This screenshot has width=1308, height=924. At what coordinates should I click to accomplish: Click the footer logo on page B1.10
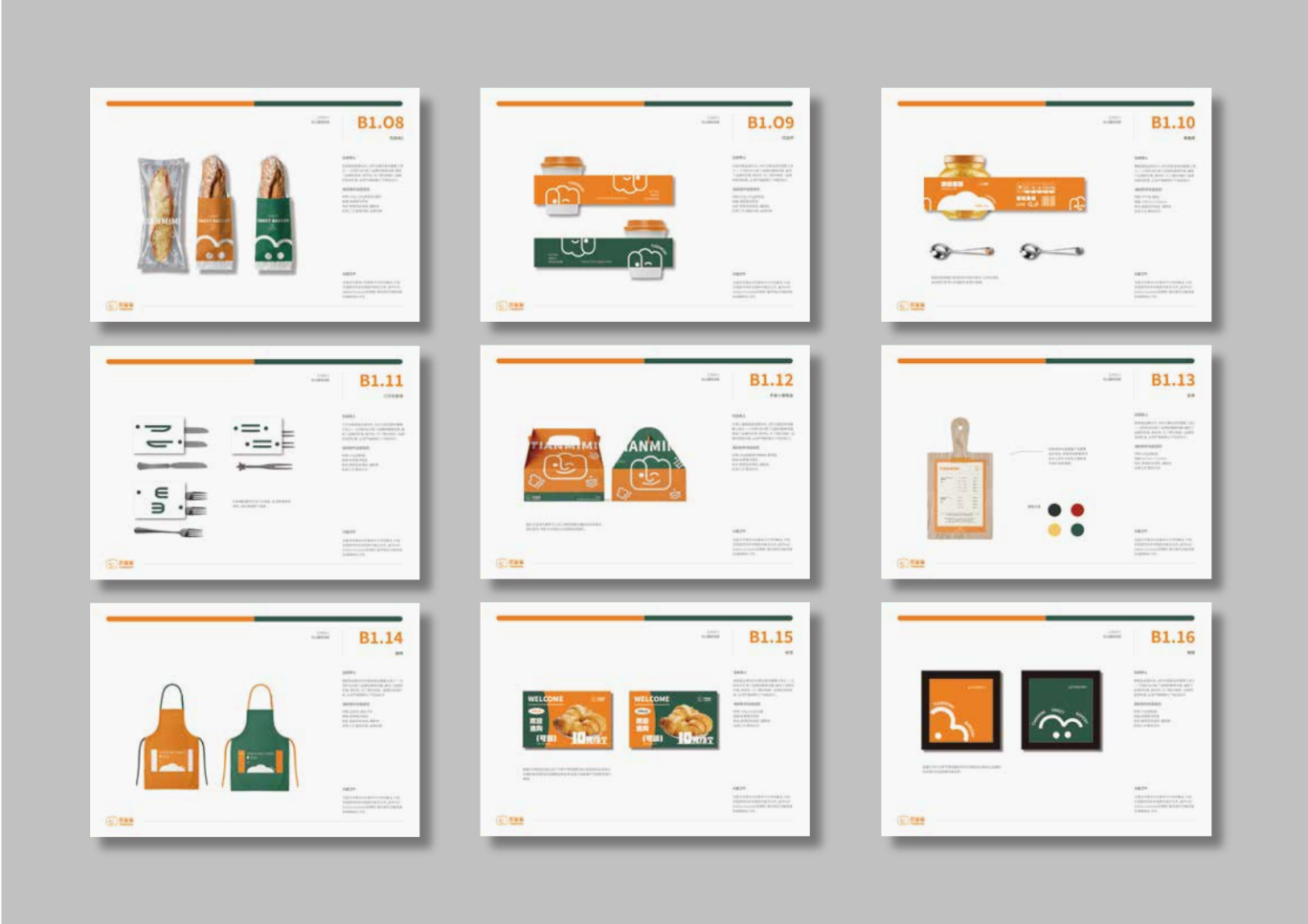click(x=912, y=306)
